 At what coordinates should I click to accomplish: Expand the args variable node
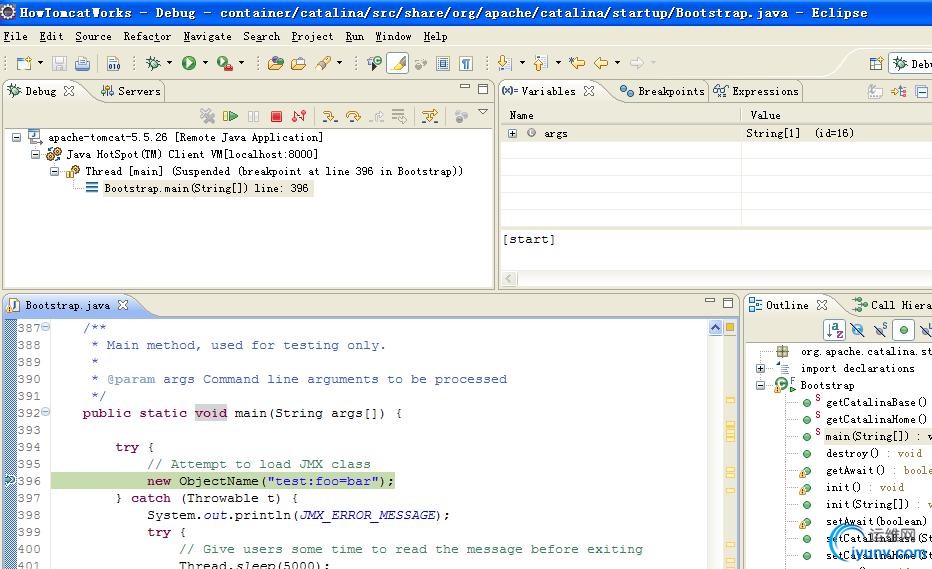(512, 133)
